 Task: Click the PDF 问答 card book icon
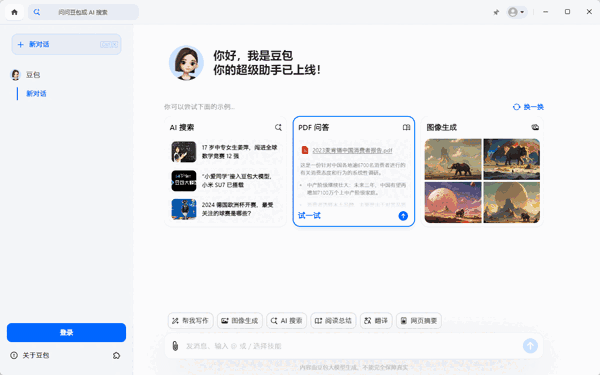tap(406, 127)
